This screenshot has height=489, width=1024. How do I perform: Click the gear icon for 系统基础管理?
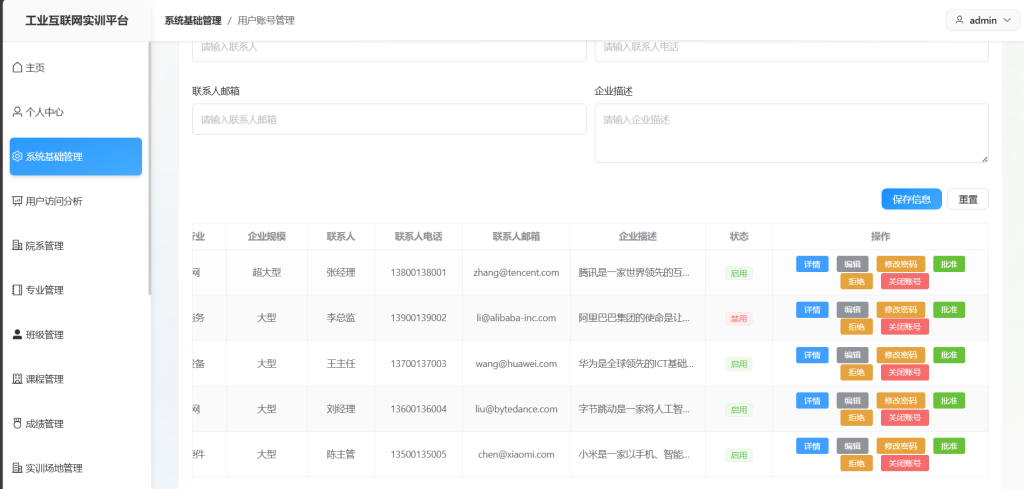[x=17, y=156]
